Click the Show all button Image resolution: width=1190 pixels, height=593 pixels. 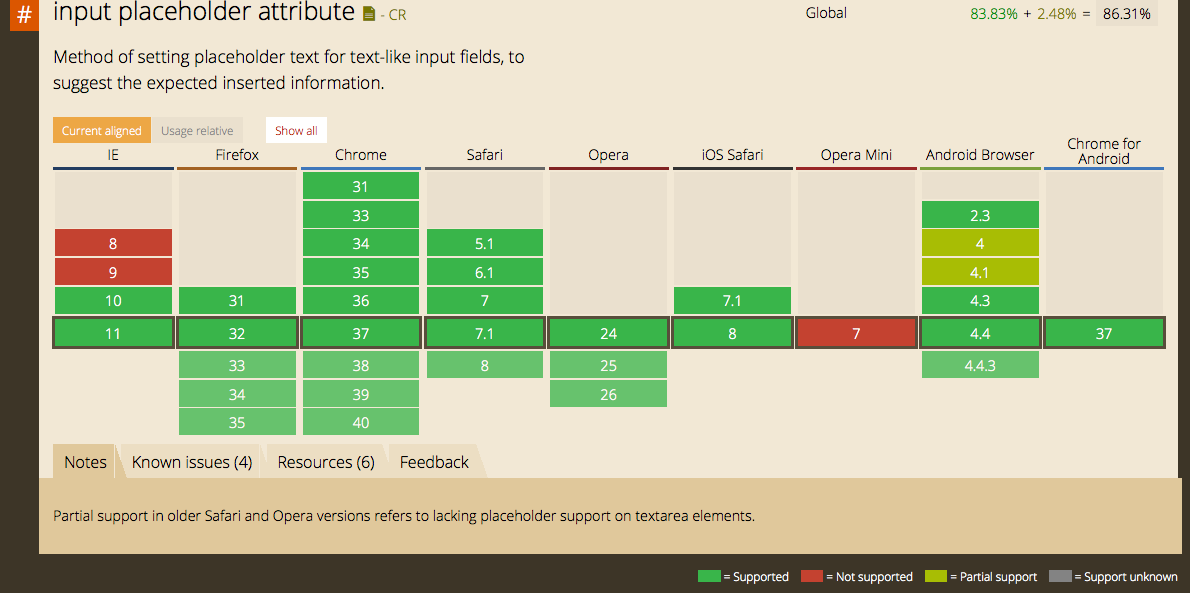[296, 131]
